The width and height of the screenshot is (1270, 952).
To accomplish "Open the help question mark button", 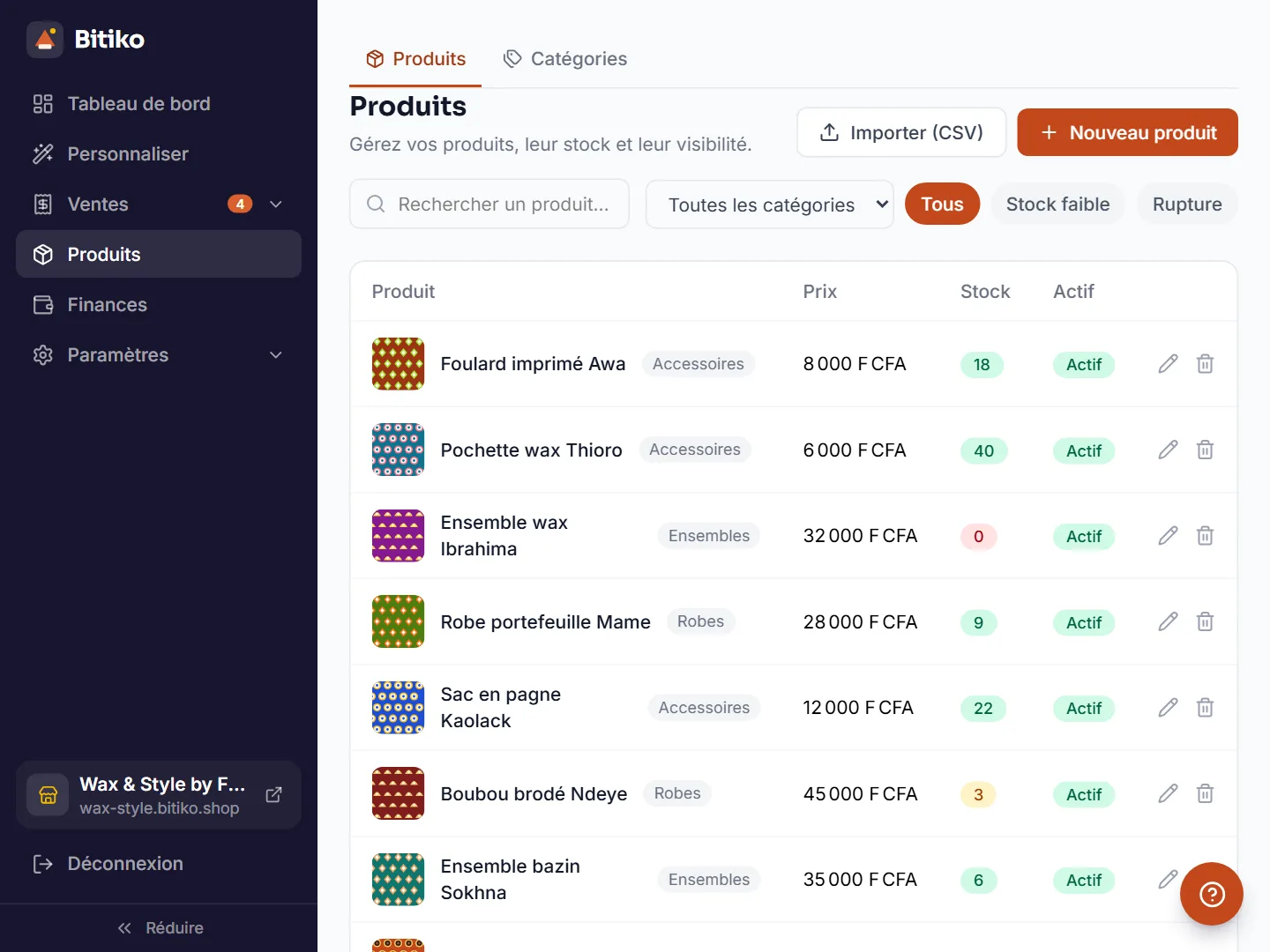I will coord(1212,894).
